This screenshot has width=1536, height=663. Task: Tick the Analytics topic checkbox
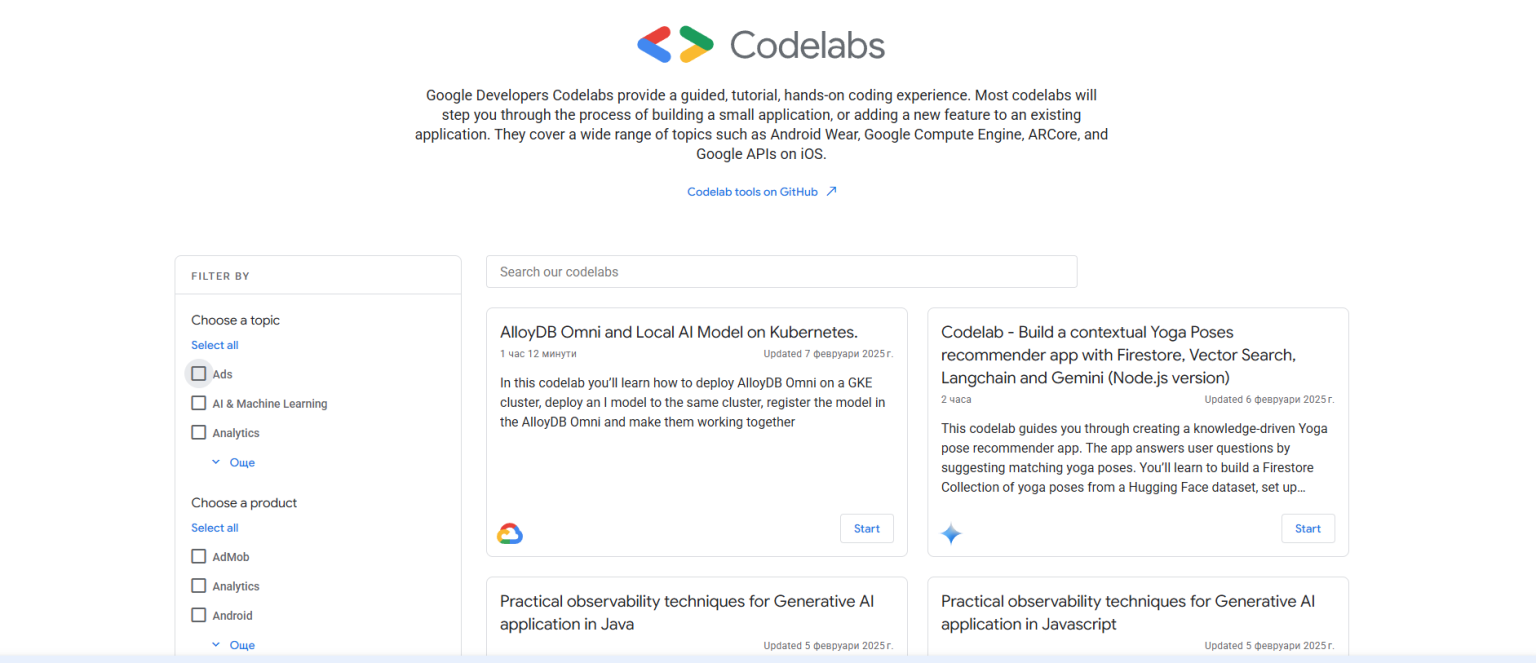[199, 433]
